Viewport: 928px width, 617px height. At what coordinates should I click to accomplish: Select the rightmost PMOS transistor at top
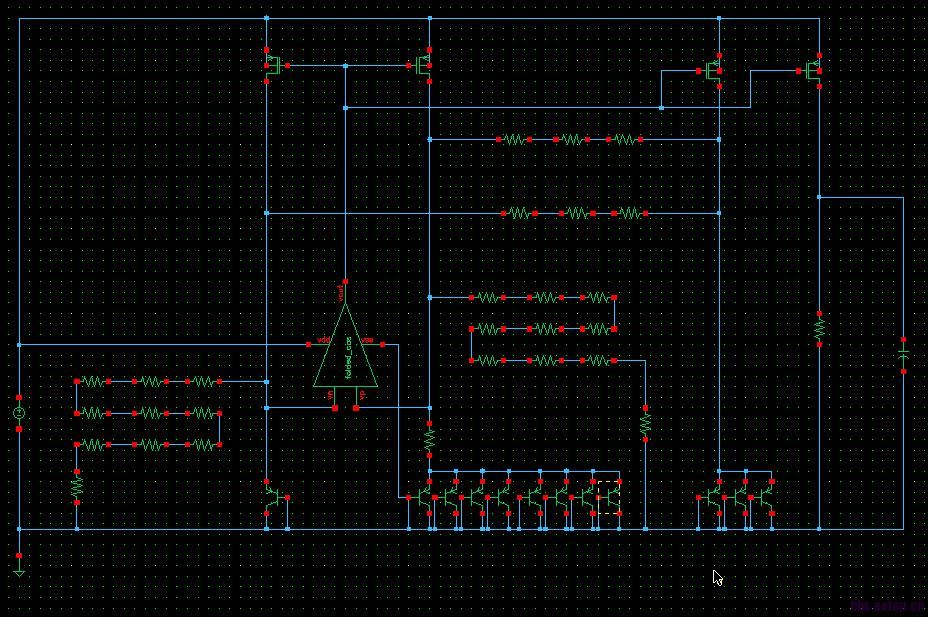813,71
